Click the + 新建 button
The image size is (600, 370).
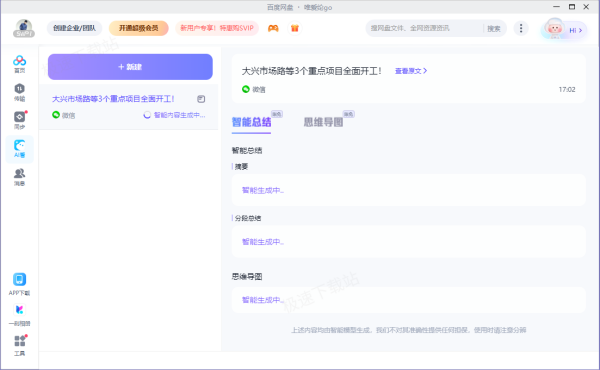point(130,67)
